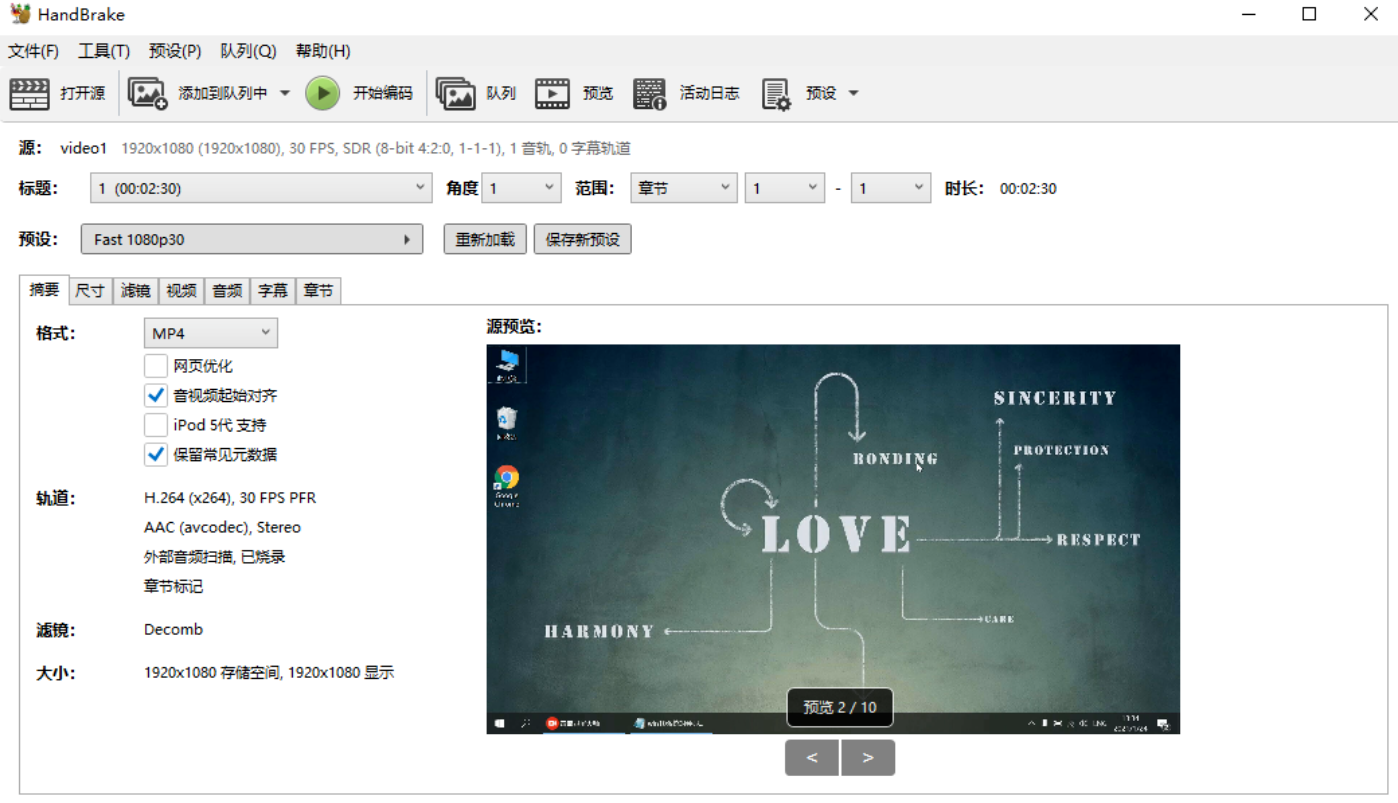Click the 保存新预设 button
Viewport: 1398px width, 803px height.
[x=582, y=240]
